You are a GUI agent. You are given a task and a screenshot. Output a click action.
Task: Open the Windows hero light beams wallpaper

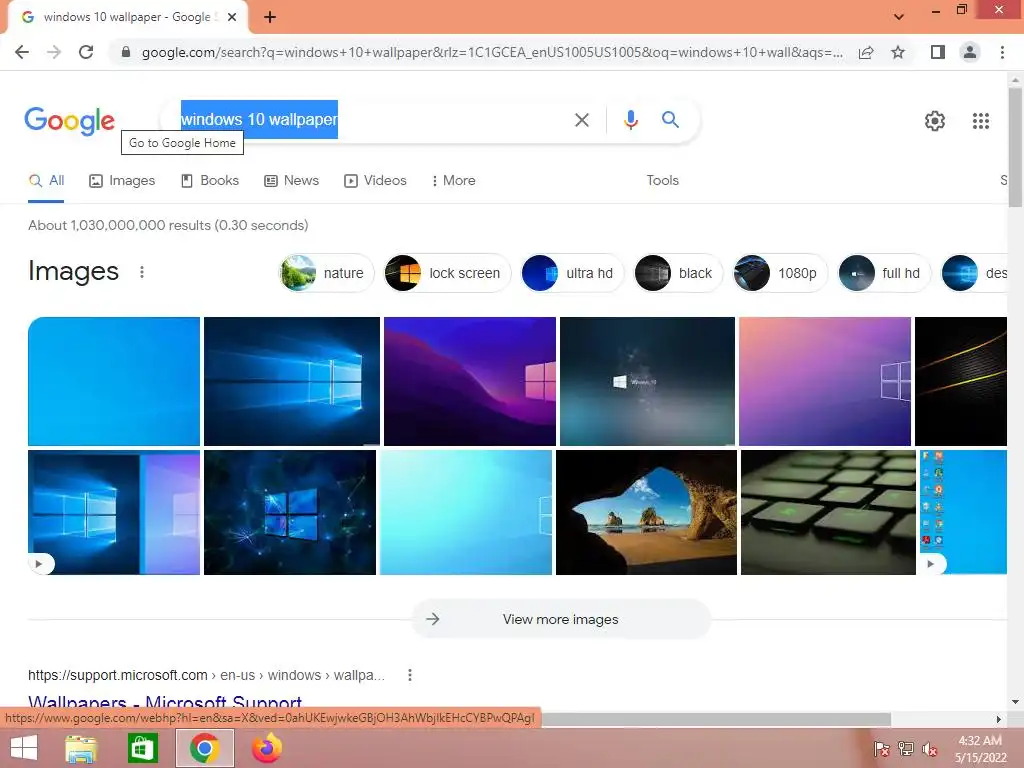click(291, 381)
